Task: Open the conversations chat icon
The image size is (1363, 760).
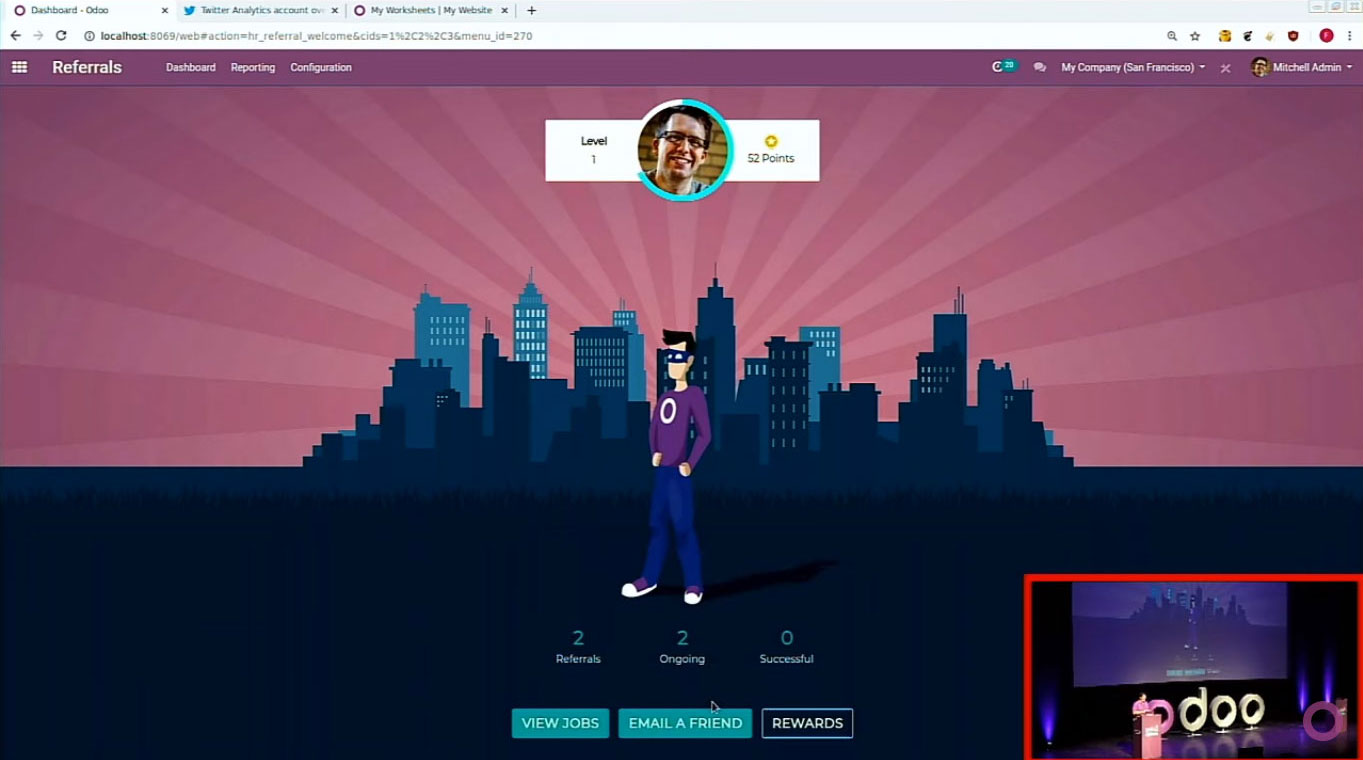Action: tap(1040, 67)
